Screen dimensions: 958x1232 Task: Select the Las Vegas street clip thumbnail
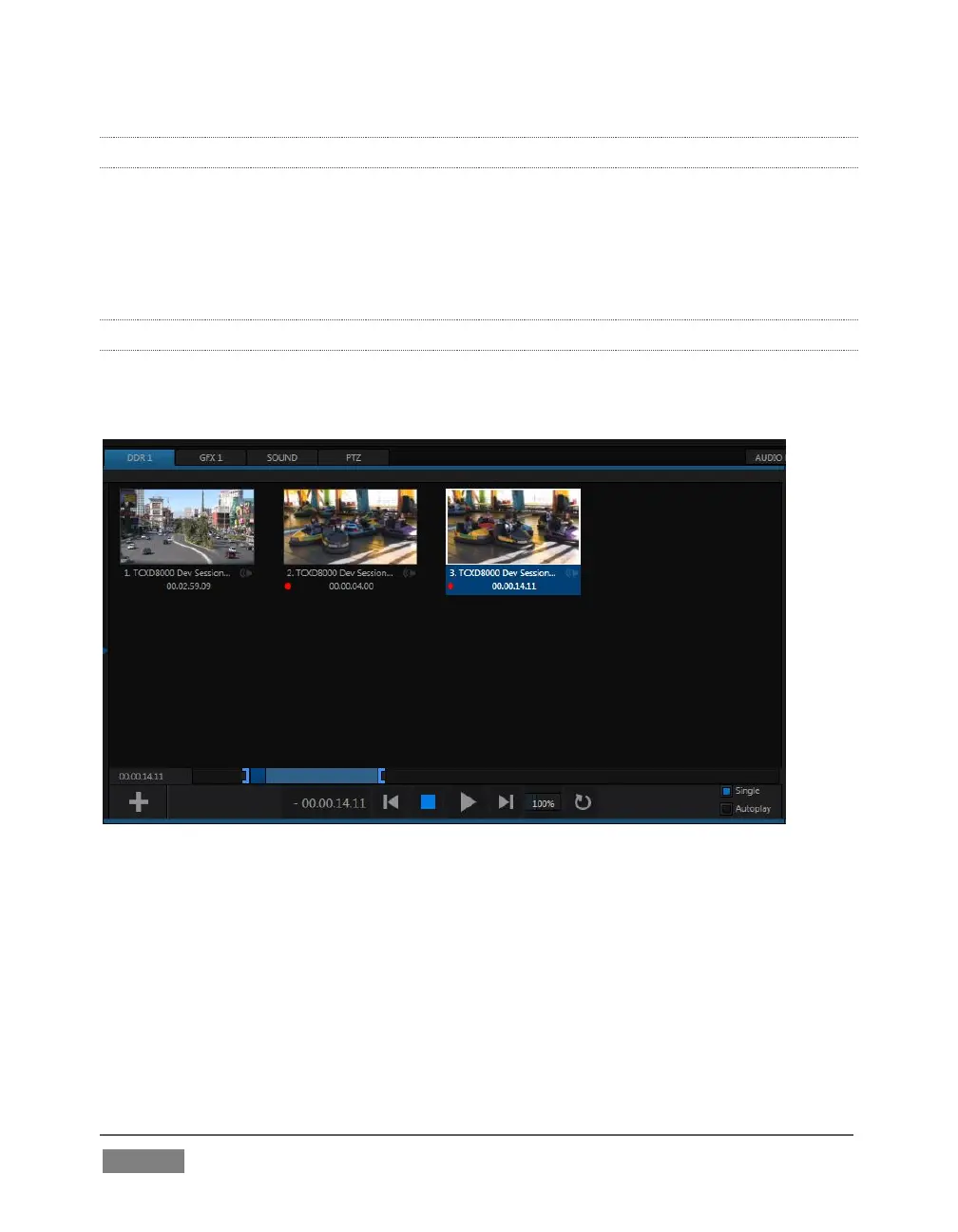[187, 528]
